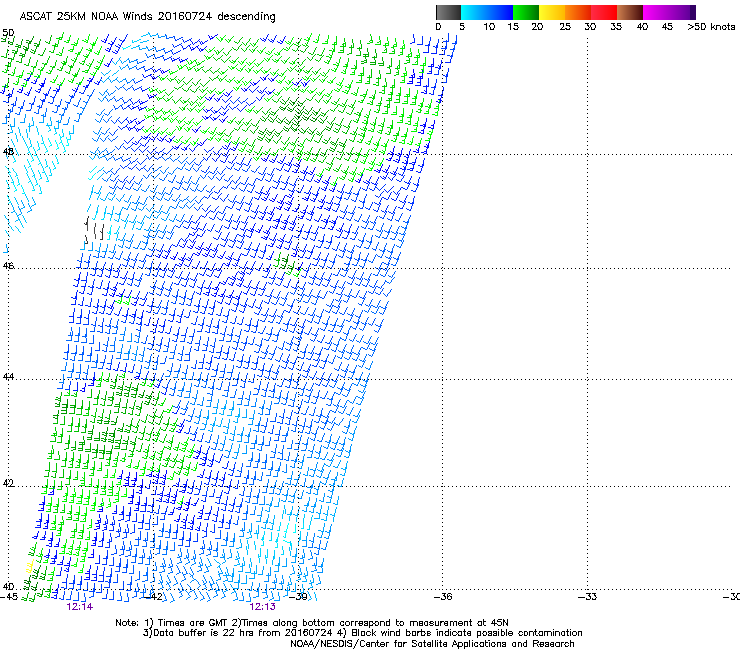Viewport: 740px width, 650px height.
Task: Select the brown 35-40 knots color segment
Action: [x=630, y=12]
